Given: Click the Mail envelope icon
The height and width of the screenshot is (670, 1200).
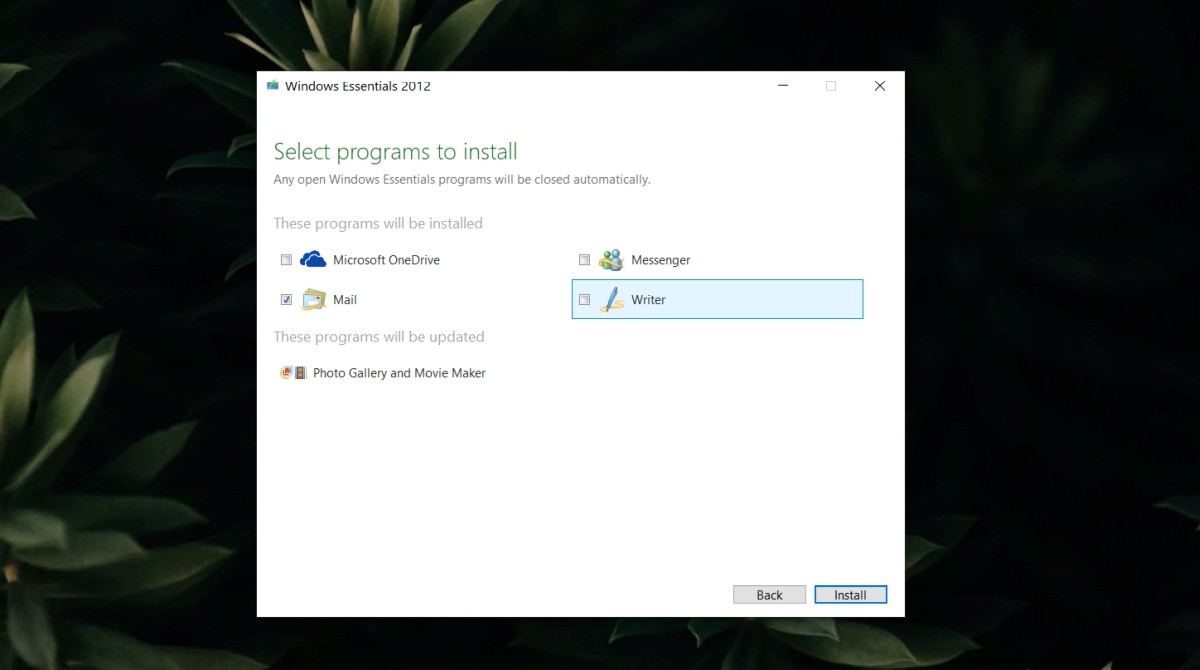Looking at the screenshot, I should coord(313,299).
